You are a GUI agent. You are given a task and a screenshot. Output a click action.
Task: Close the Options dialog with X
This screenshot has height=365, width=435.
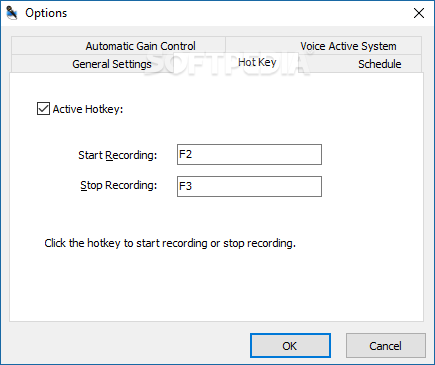419,13
